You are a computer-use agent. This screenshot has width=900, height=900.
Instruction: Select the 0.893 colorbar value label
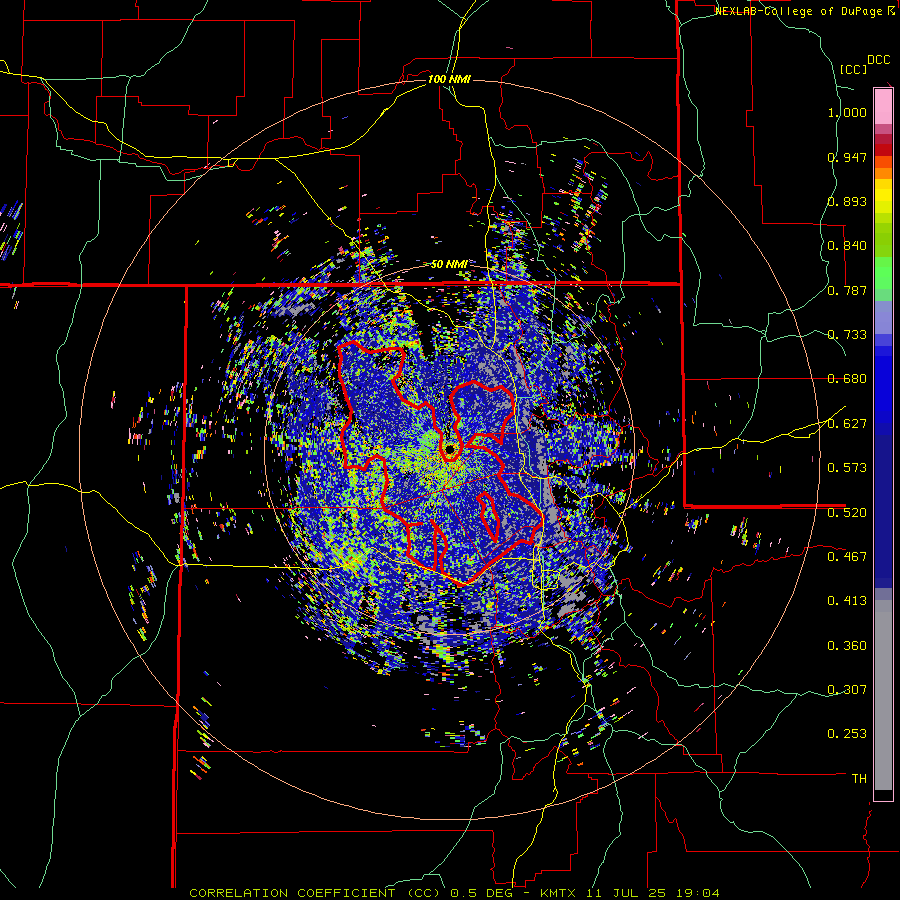[x=847, y=201]
